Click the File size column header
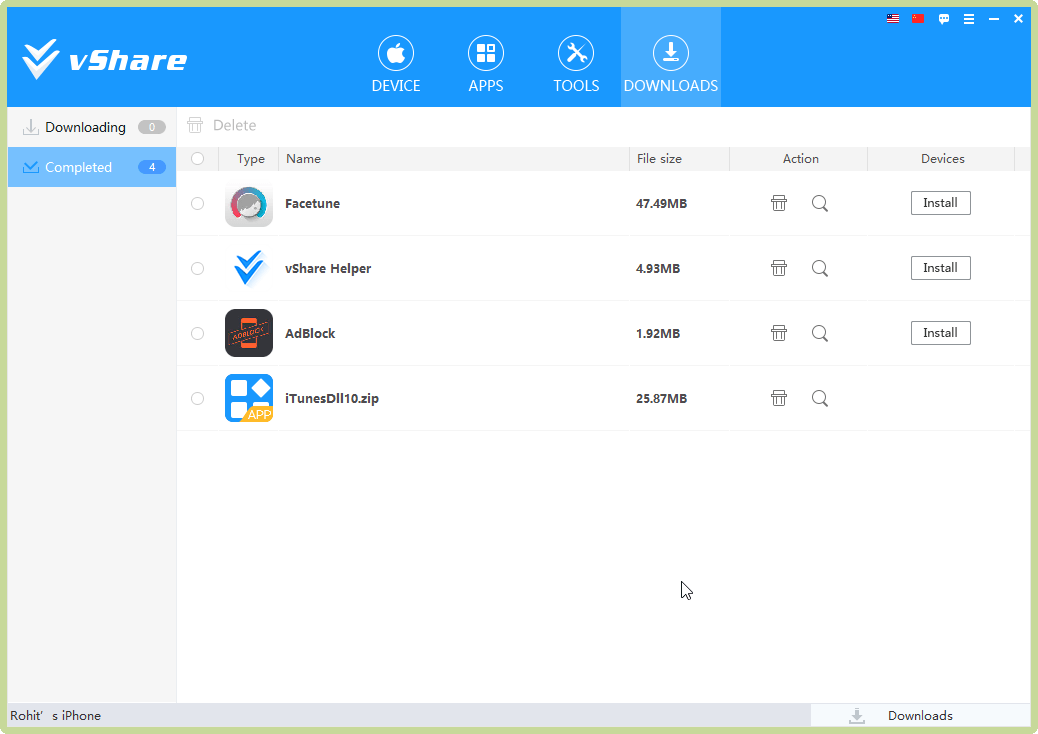 (679, 159)
